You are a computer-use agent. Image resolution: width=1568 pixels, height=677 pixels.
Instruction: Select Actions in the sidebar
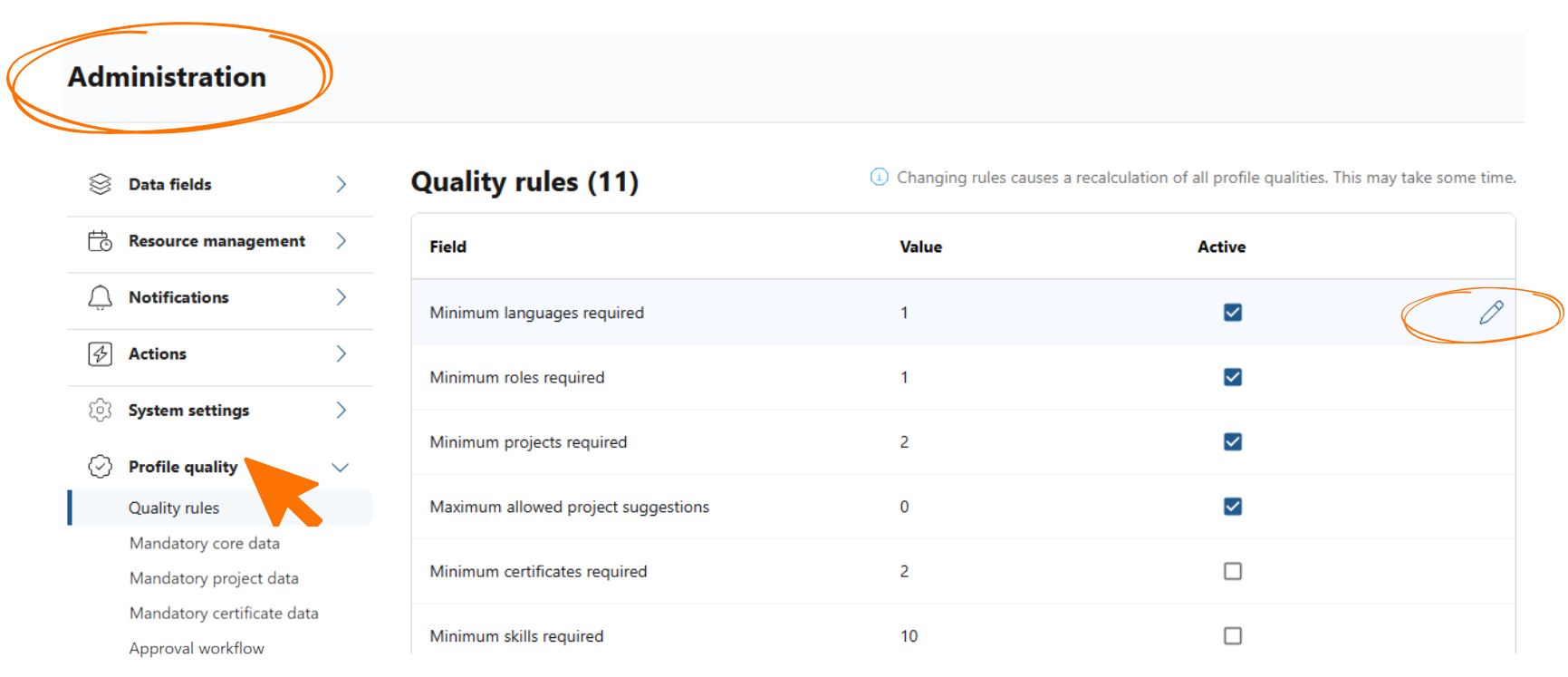220,353
